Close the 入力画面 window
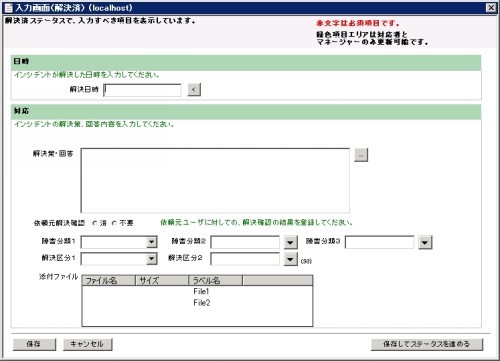500x361 pixels. 491,8
